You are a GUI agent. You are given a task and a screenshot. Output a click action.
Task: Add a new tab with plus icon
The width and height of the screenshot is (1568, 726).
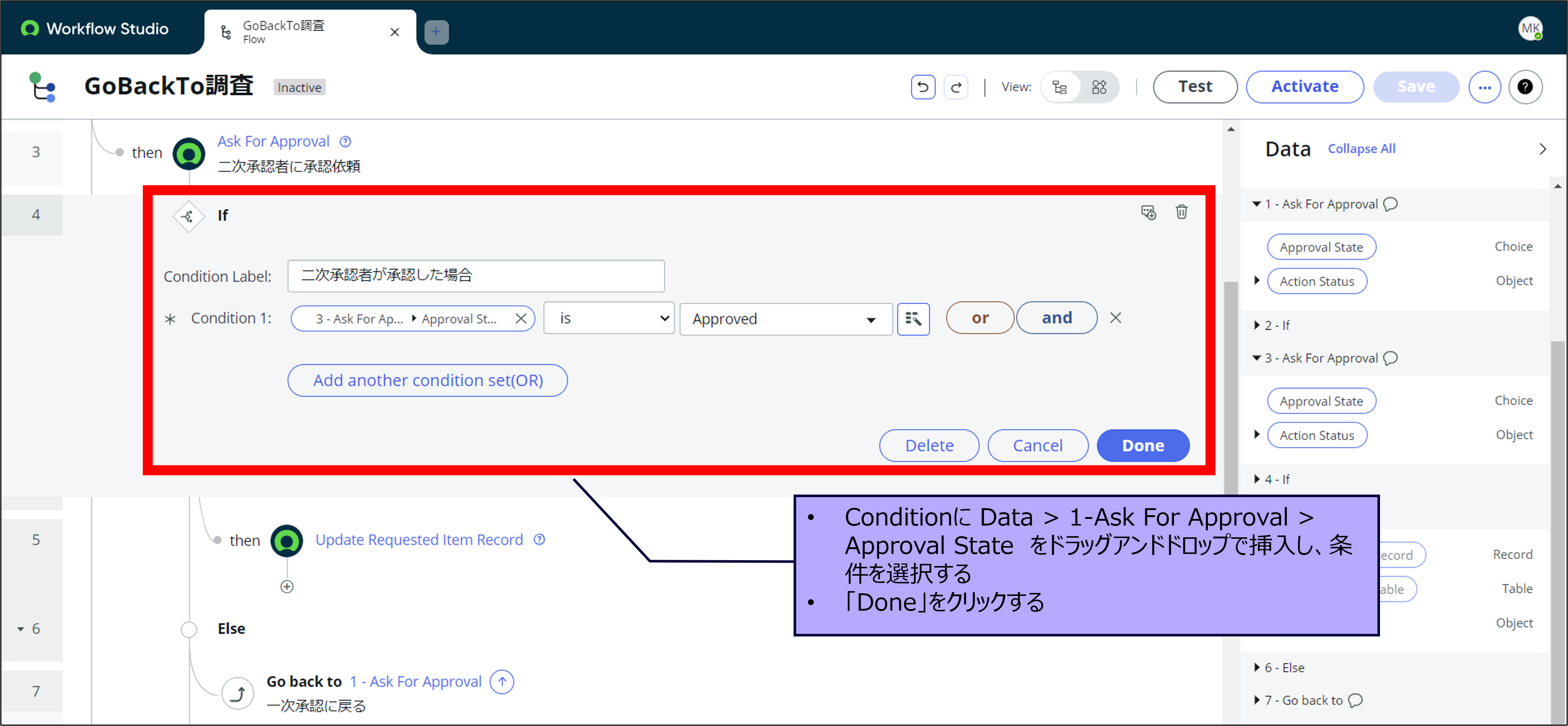[436, 32]
